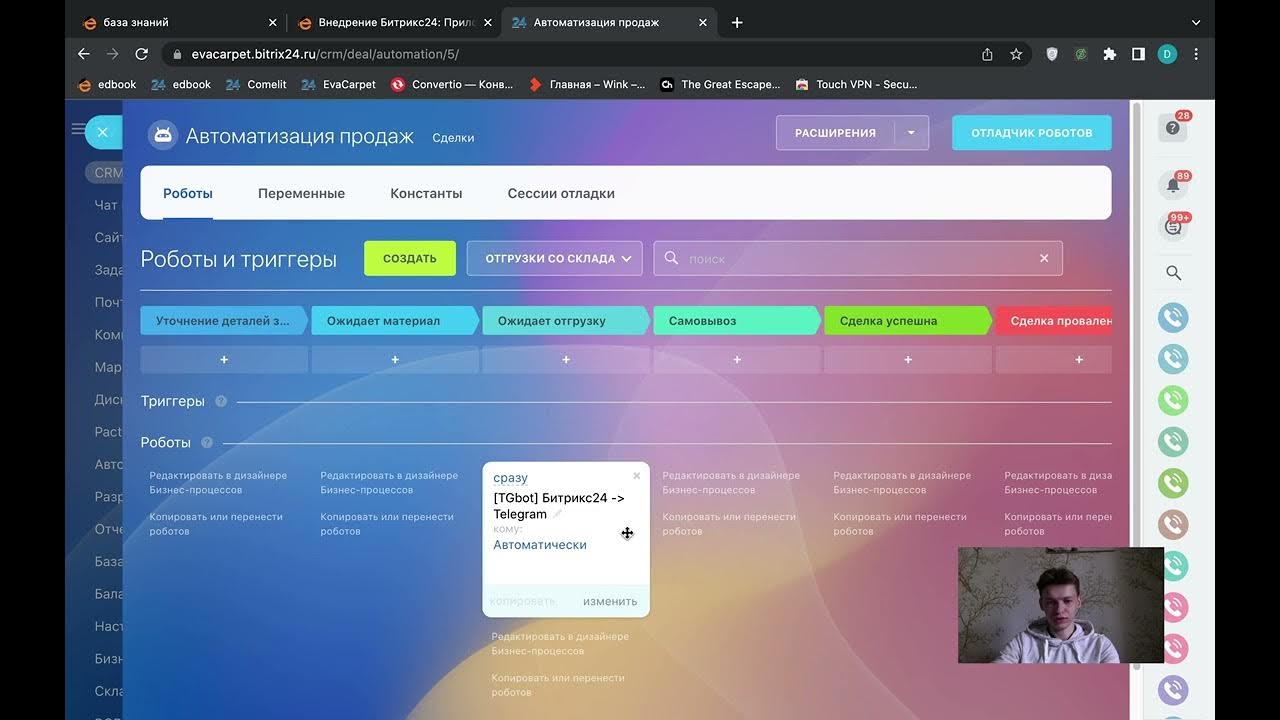
Task: Toggle the left hamburger menu
Action: pos(78,129)
